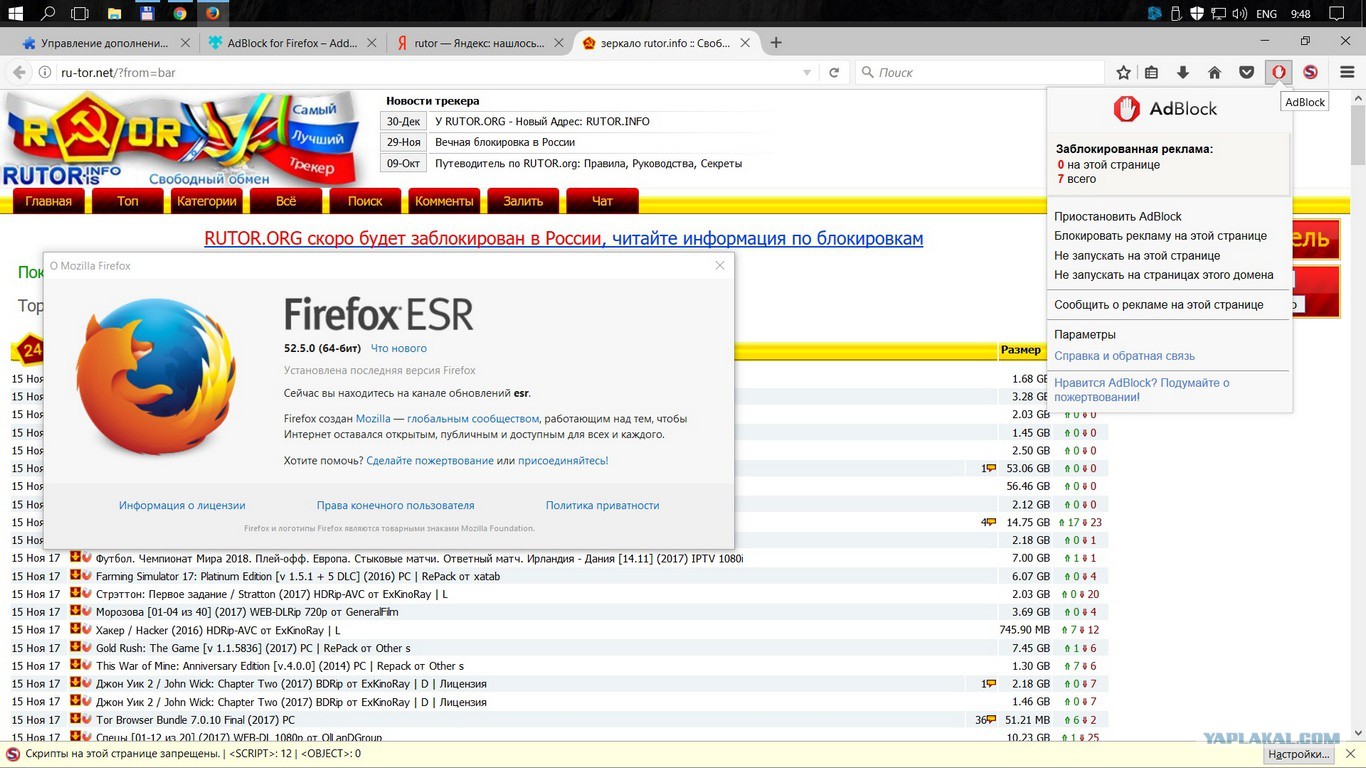The width and height of the screenshot is (1366, 768).
Task: Select Сообщить о рекламе на этой странице
Action: coord(1159,305)
